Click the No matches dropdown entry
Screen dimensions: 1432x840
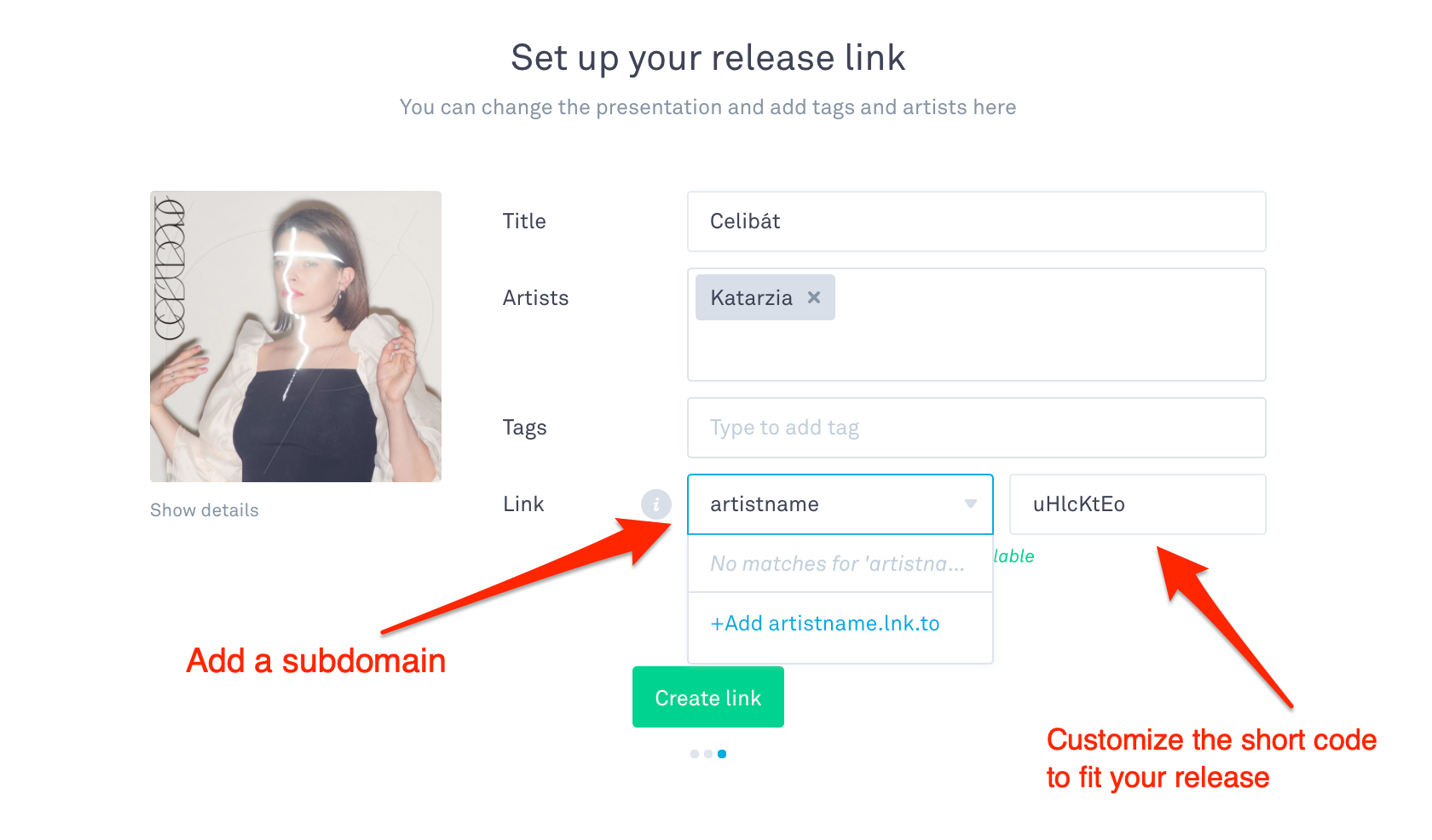[837, 564]
